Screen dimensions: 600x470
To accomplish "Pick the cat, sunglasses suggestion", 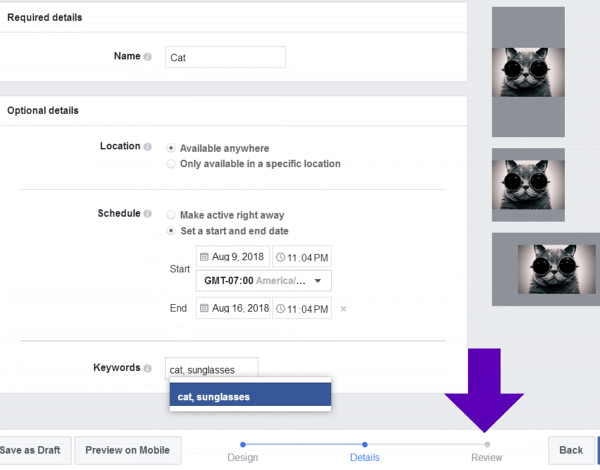I will 250,396.
